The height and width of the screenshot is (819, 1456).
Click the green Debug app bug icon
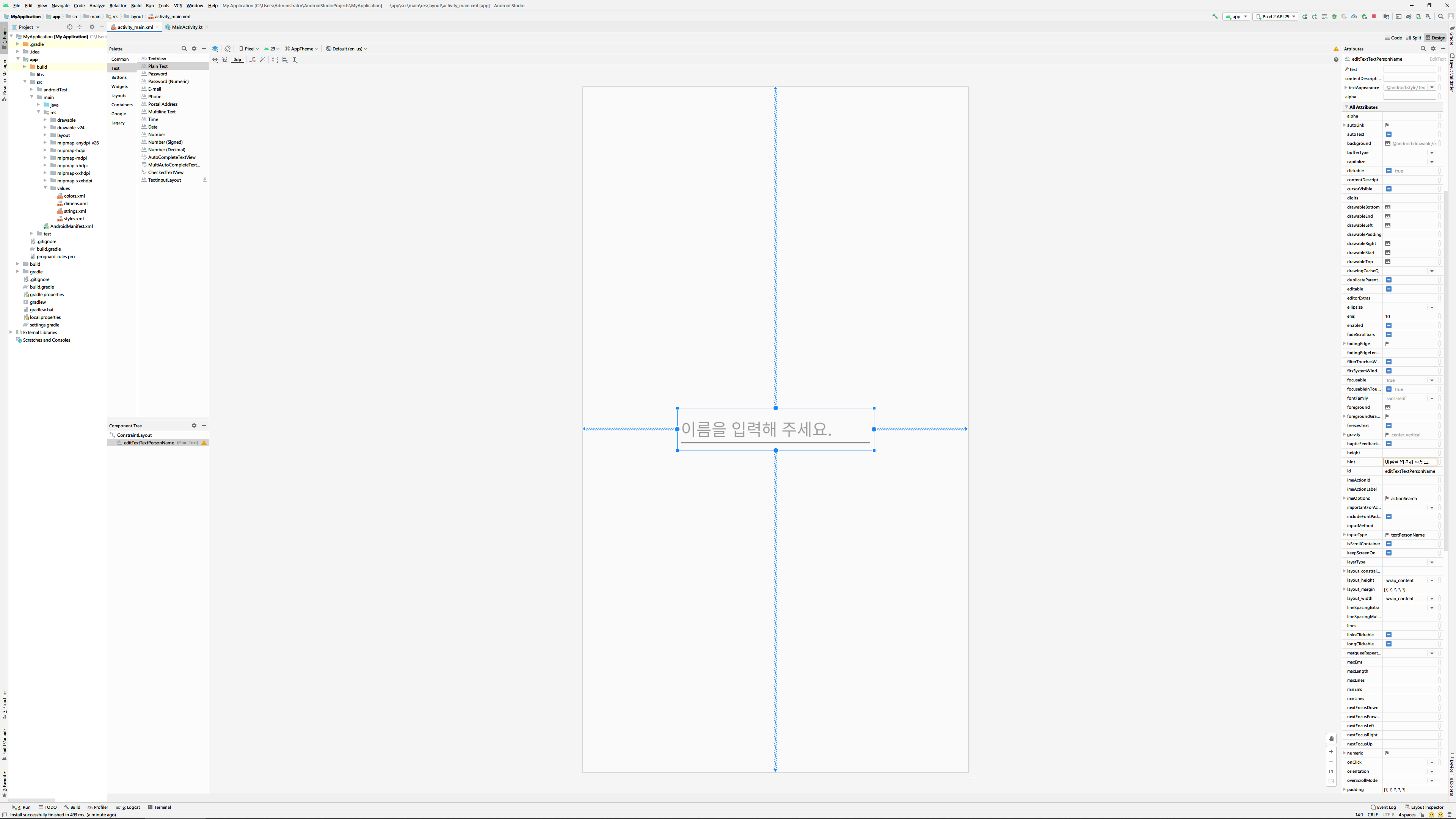coord(1335,16)
